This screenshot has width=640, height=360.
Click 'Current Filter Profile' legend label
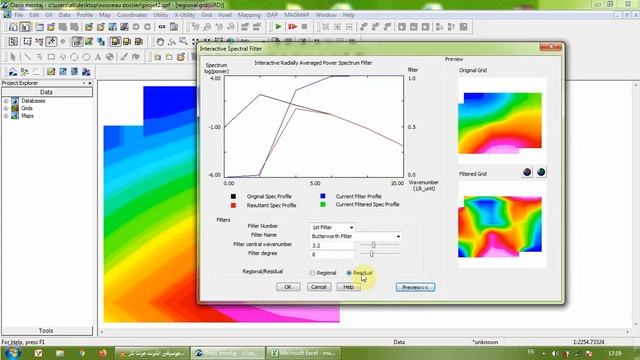click(358, 196)
